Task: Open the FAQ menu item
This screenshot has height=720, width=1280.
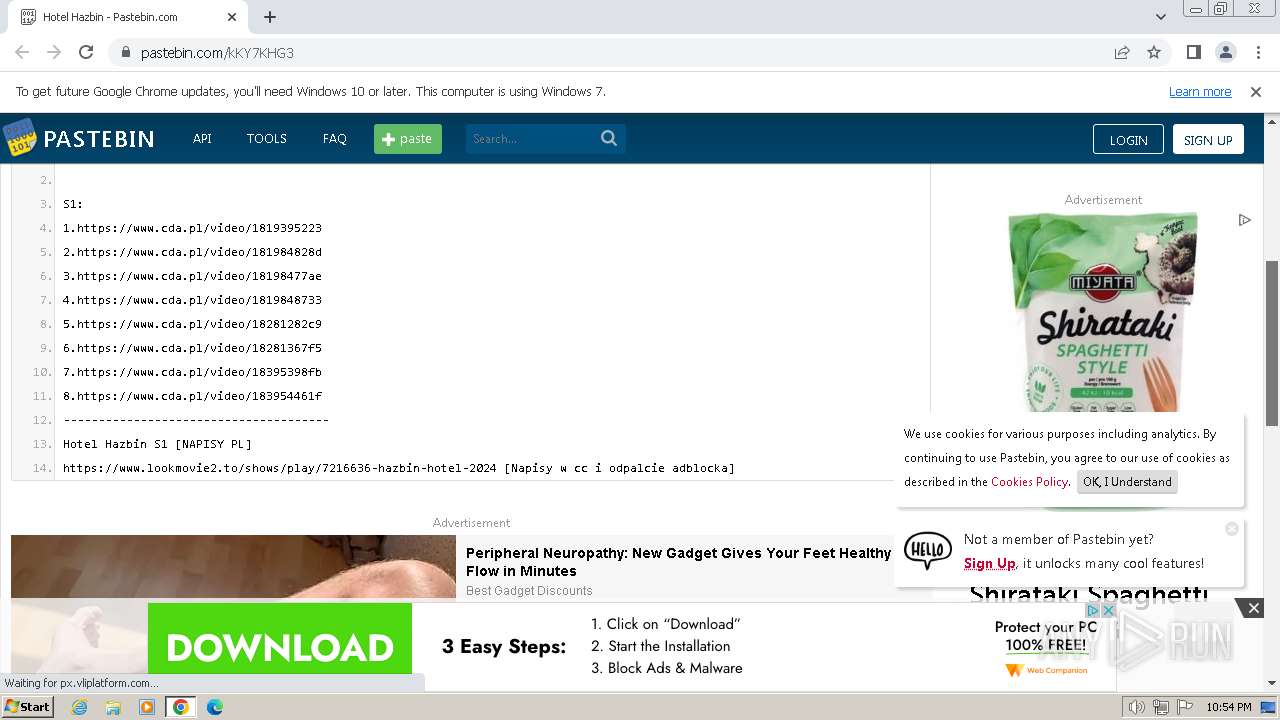Action: [x=335, y=139]
